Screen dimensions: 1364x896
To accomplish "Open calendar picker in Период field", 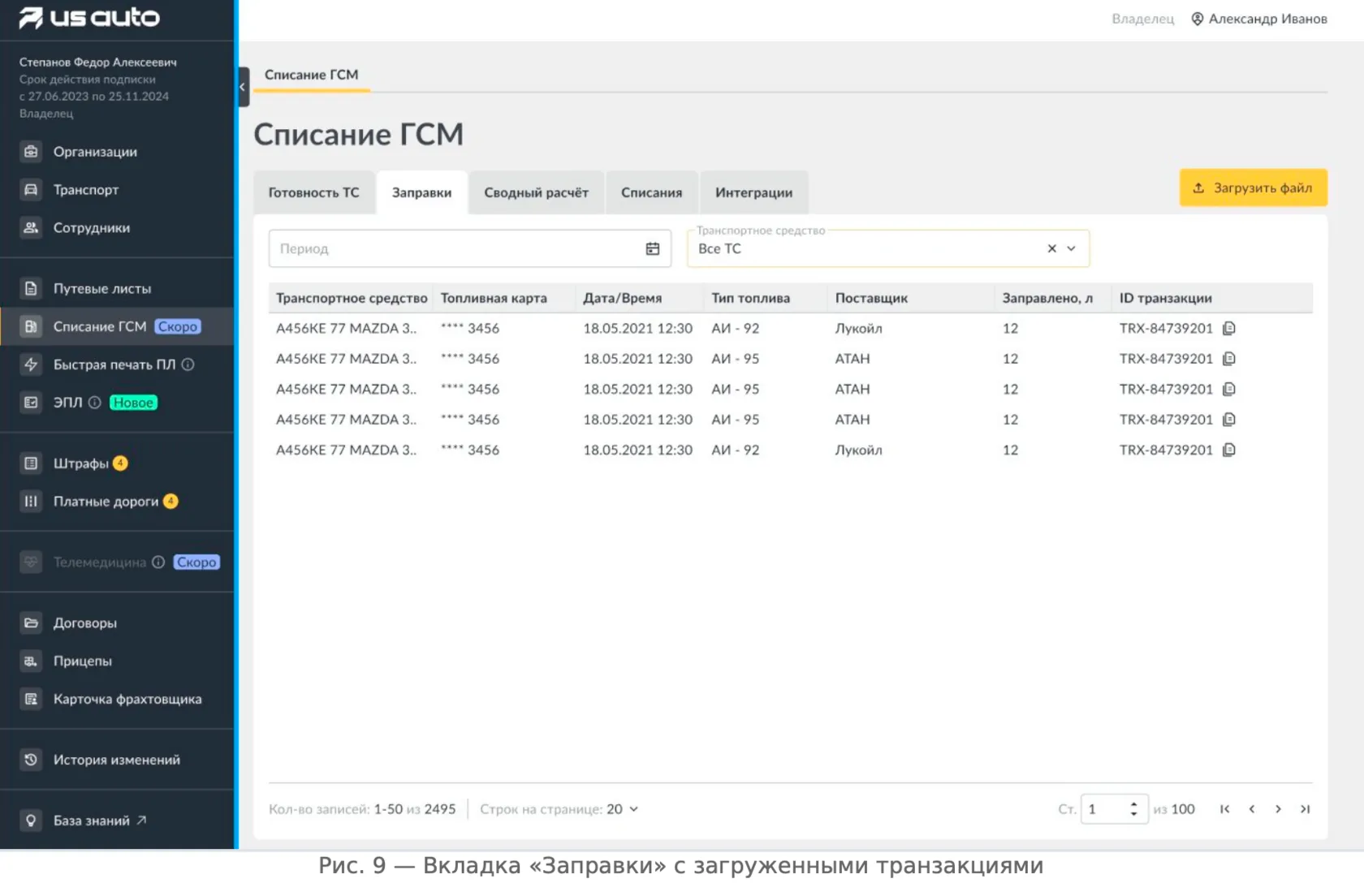I will 653,248.
